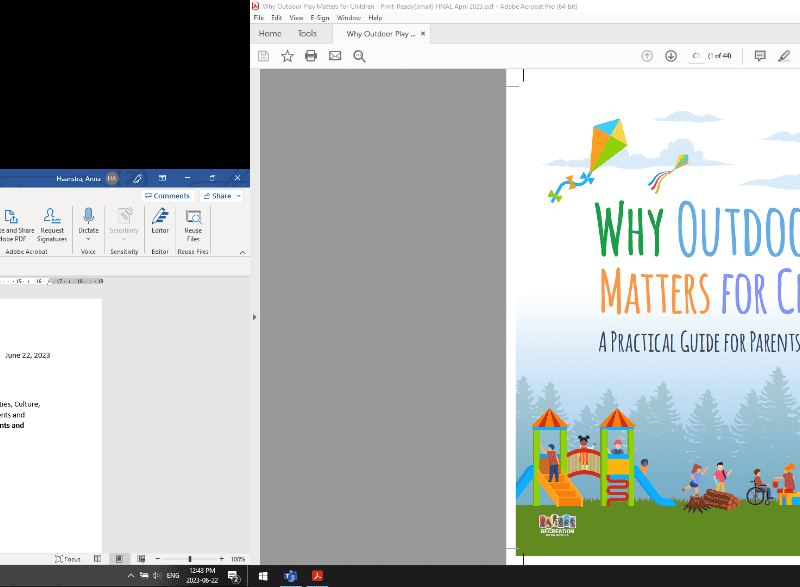
Task: Go to the next page with down arrow
Action: tap(671, 56)
